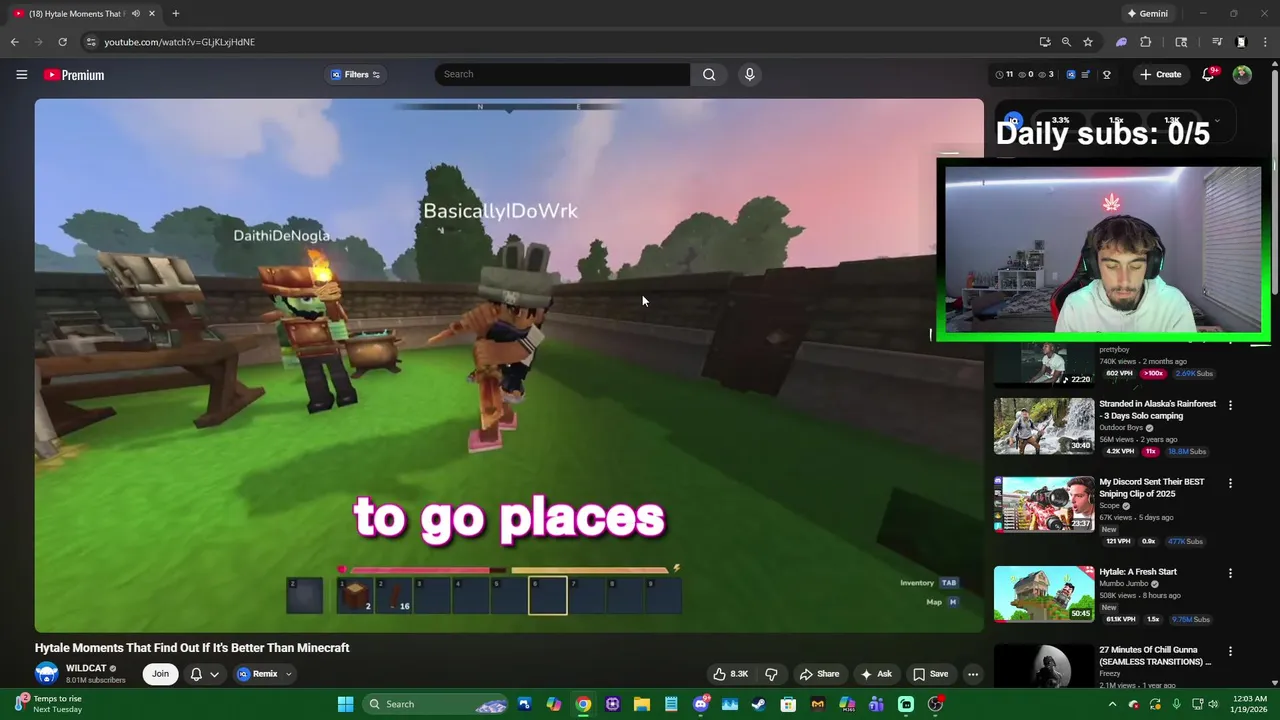Screen dimensions: 1280x720
Task: Save the video to playlist
Action: (x=930, y=674)
